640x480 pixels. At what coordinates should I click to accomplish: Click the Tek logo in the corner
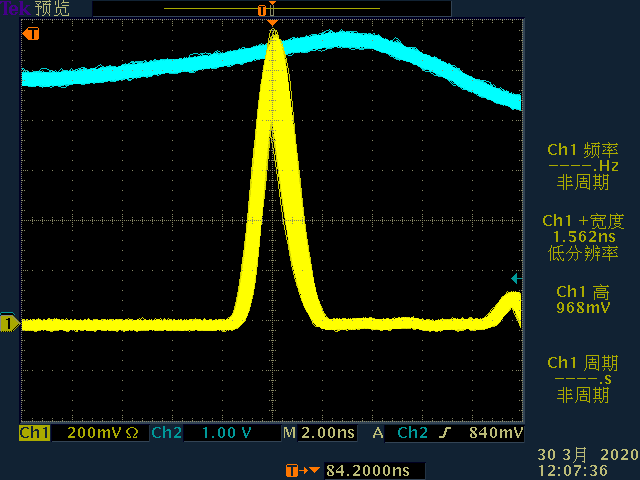[x=16, y=8]
